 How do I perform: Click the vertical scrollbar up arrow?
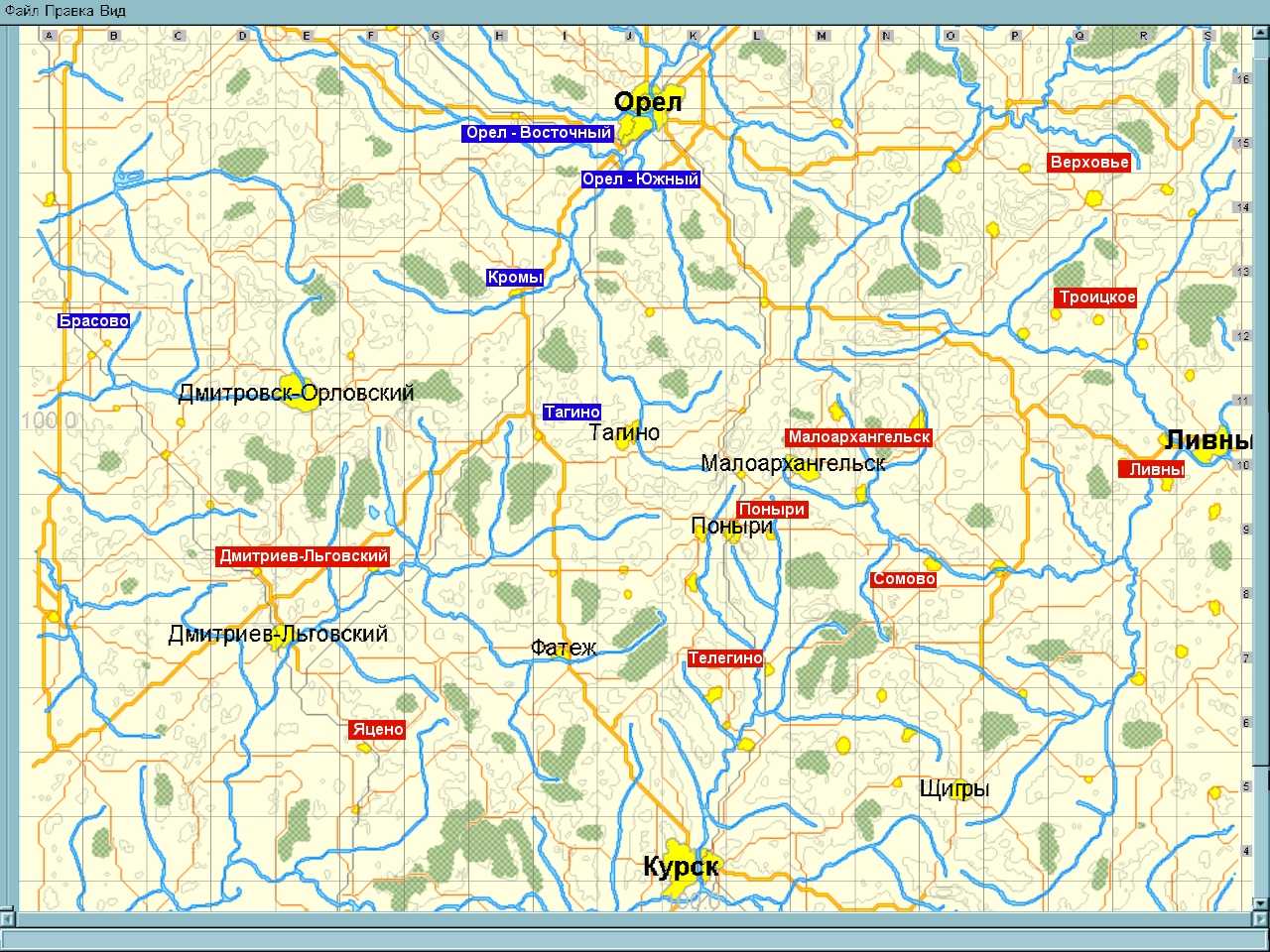1260,35
